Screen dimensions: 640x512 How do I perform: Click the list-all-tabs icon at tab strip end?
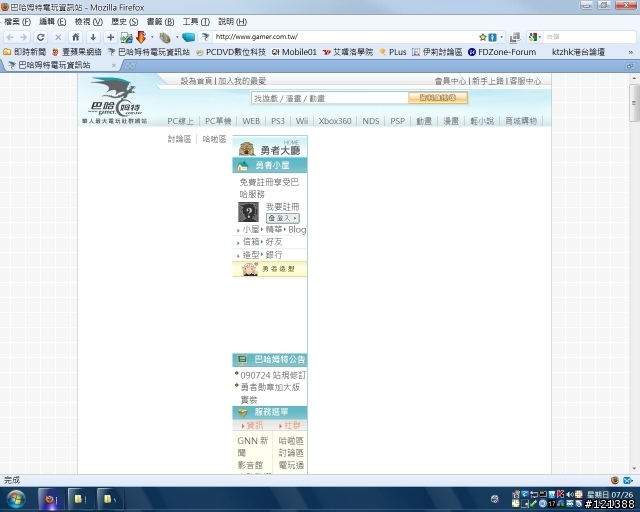tap(629, 65)
